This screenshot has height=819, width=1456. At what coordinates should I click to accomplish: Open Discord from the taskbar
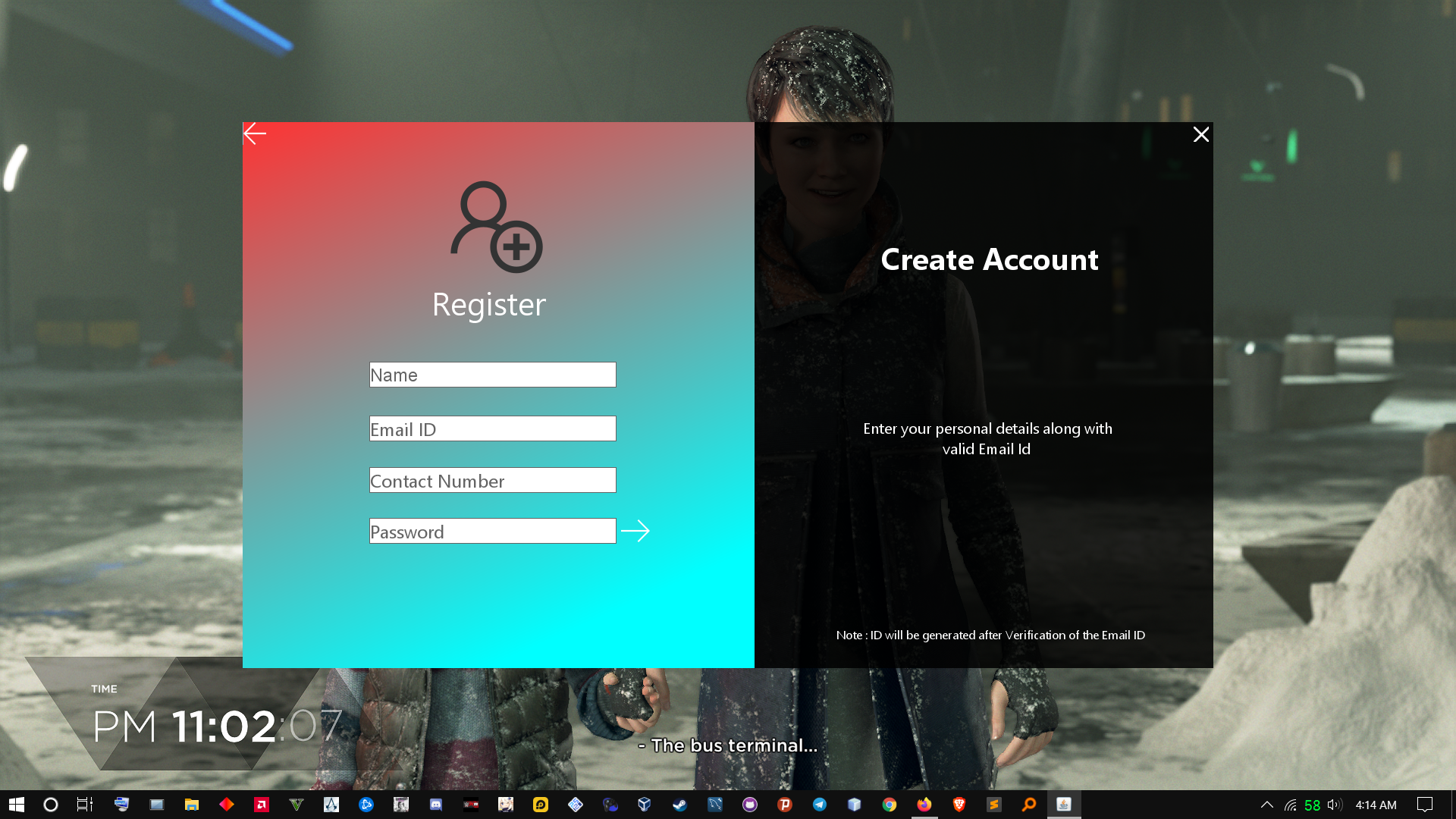coord(436,805)
